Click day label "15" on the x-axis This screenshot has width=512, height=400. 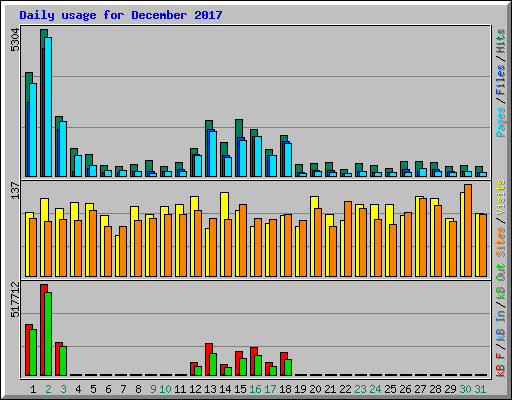[x=240, y=389]
